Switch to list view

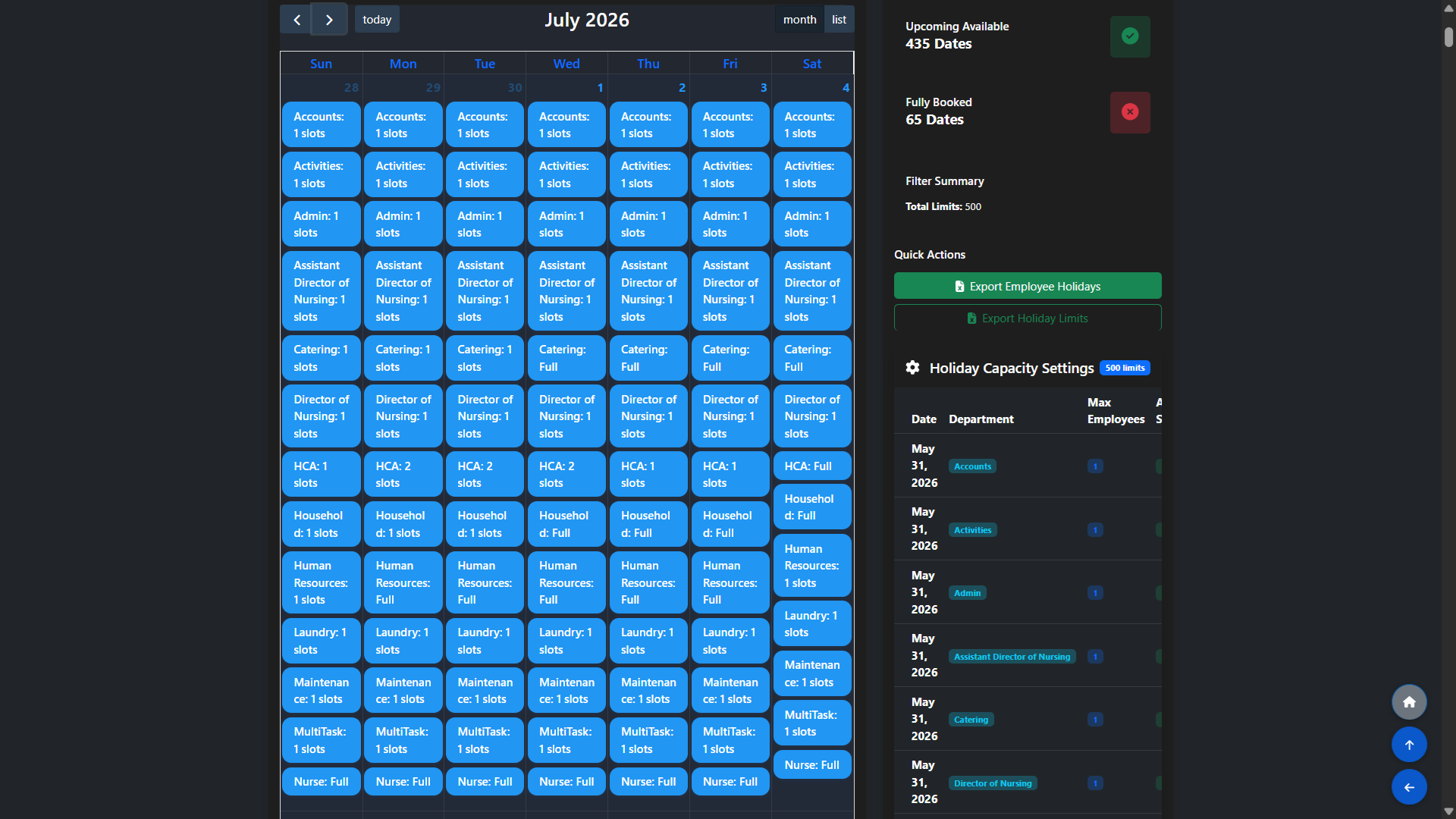coord(839,20)
